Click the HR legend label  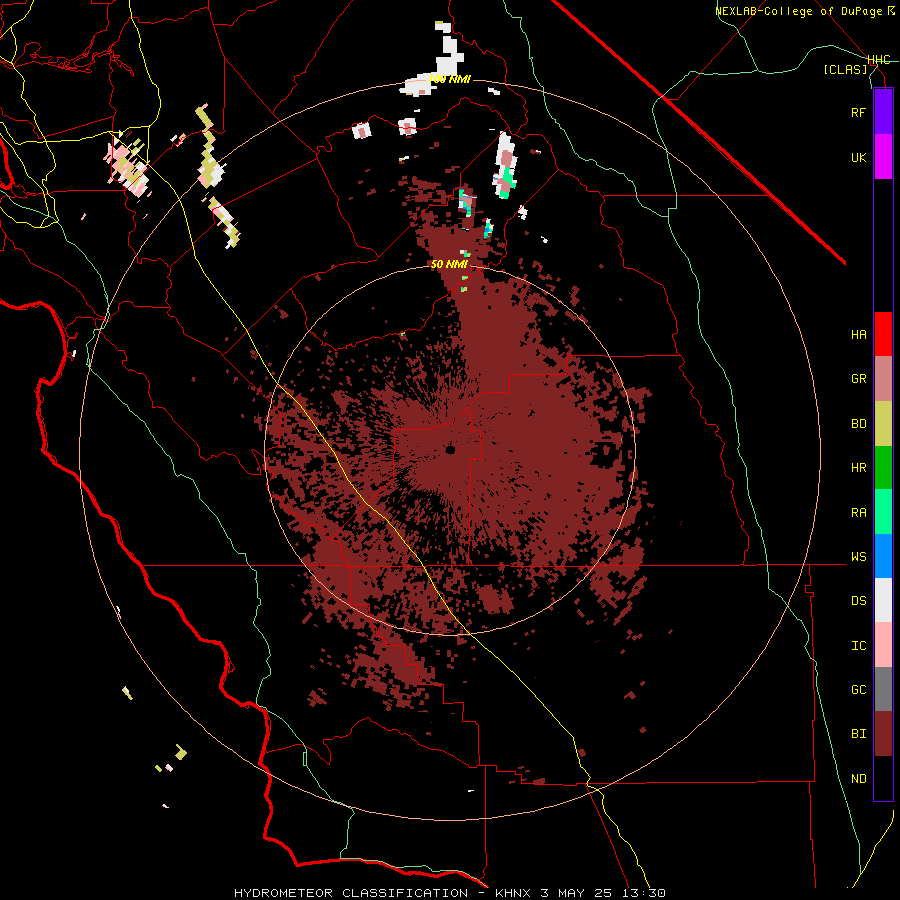click(858, 468)
